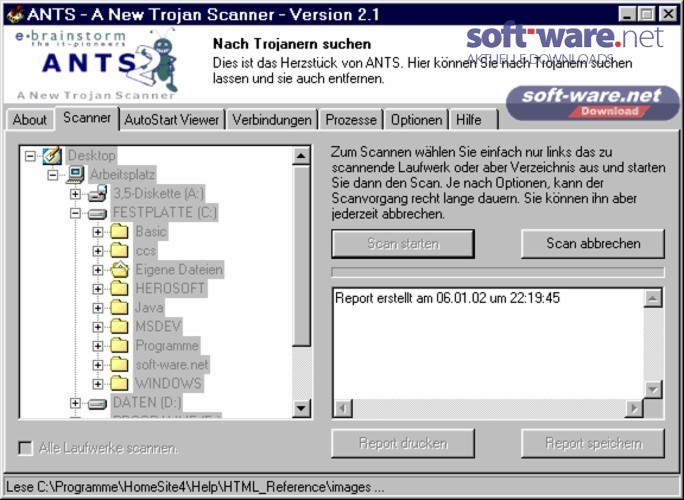
Task: Click the Scan abbrechen button
Action: (x=593, y=243)
